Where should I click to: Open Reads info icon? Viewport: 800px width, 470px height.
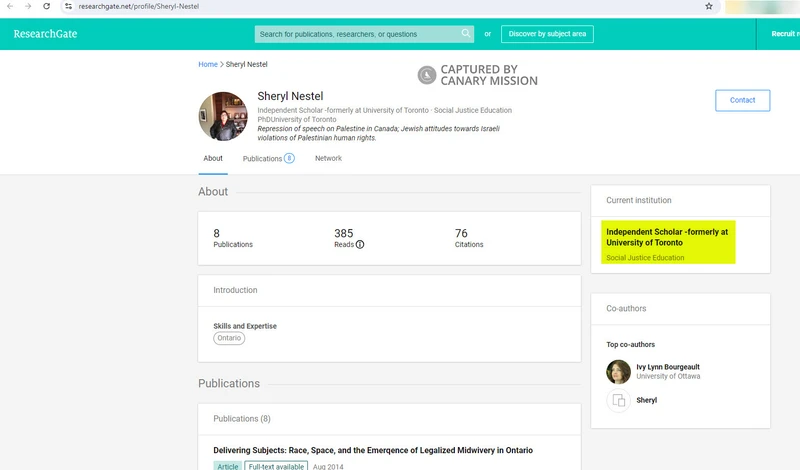(360, 244)
